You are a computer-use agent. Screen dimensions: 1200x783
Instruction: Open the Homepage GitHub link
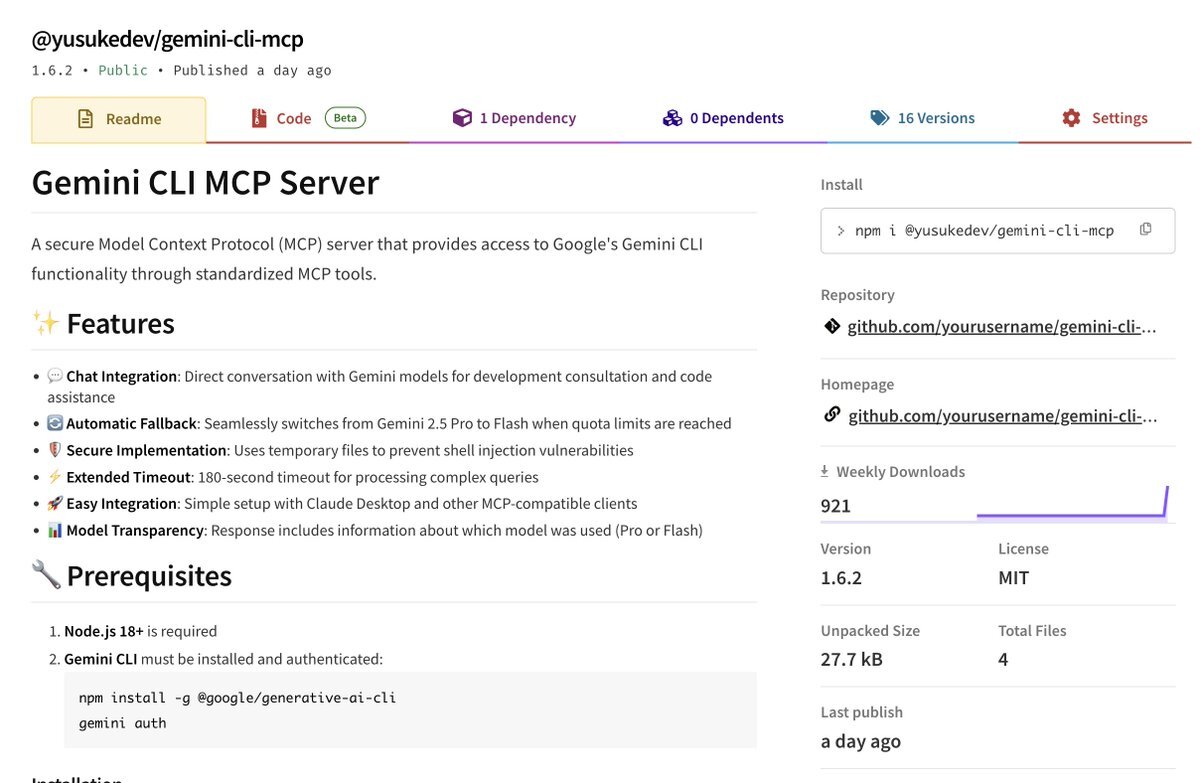(1003, 415)
